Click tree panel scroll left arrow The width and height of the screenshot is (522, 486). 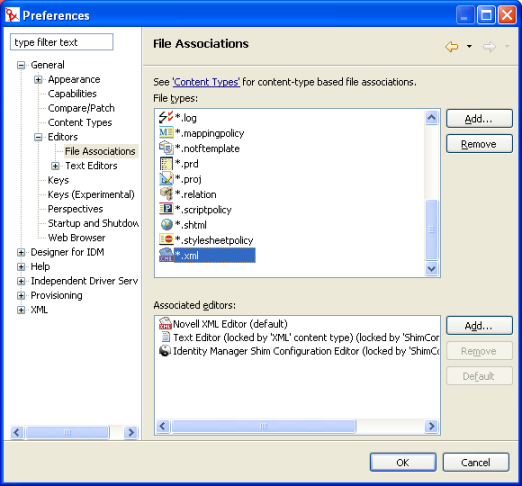17,433
